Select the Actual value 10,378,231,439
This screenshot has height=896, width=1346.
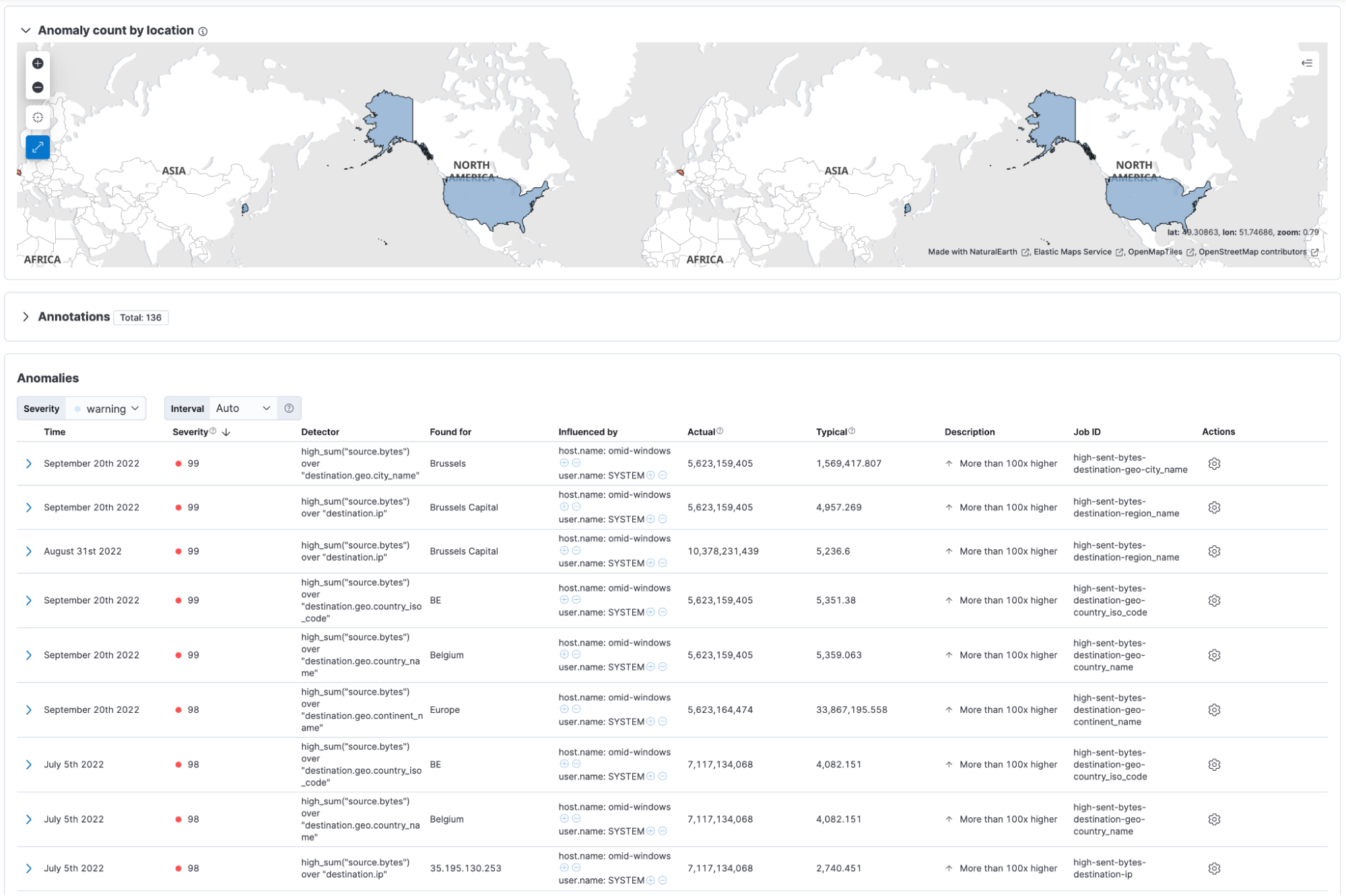[x=722, y=551]
